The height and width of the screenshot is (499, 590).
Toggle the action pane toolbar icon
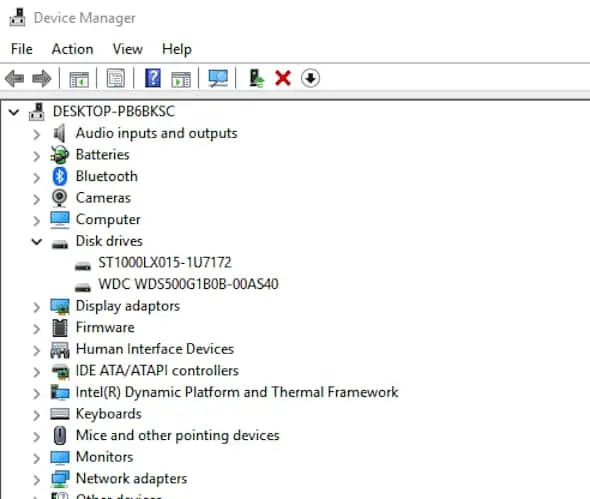click(181, 79)
